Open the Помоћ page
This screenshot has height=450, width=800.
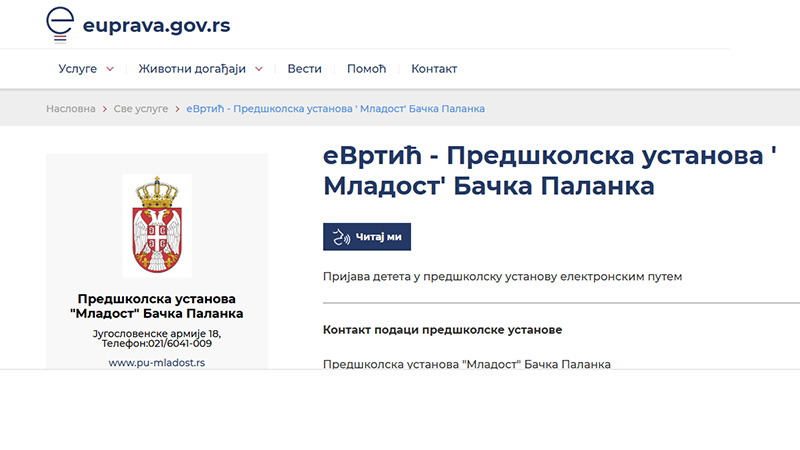[366, 69]
